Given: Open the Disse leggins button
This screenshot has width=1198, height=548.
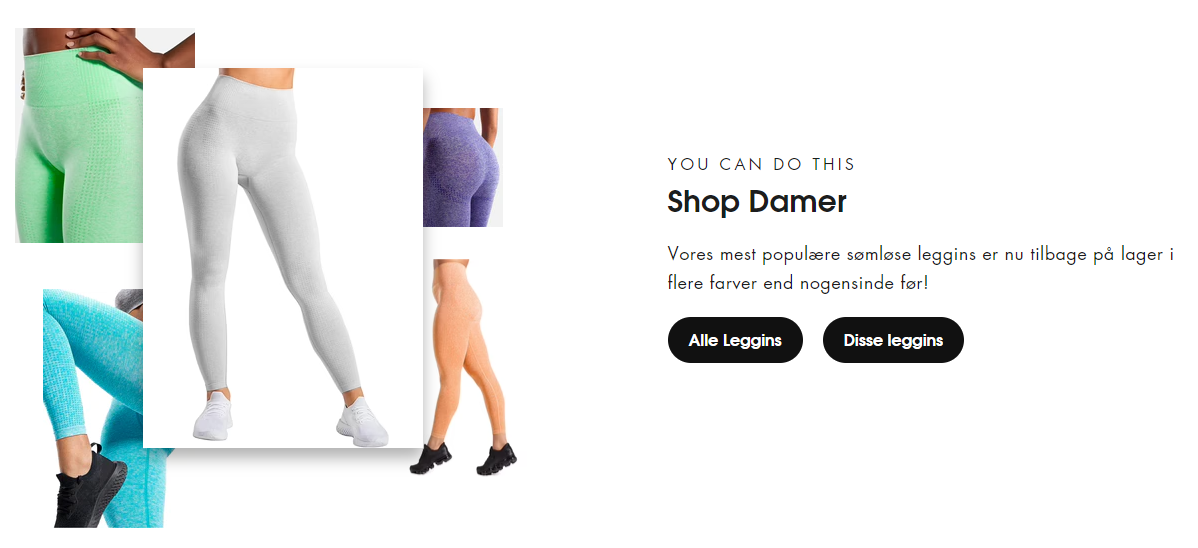Looking at the screenshot, I should pyautogui.click(x=893, y=340).
